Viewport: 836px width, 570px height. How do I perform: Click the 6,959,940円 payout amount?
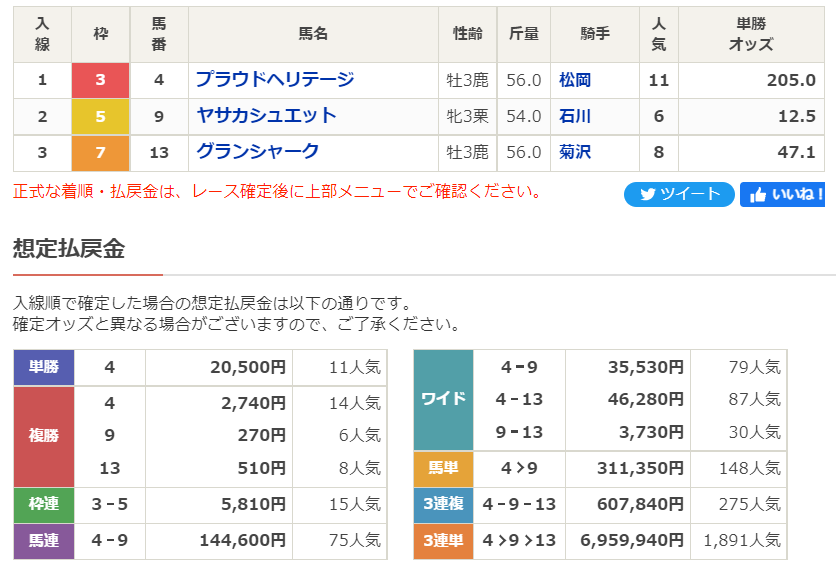[x=632, y=541]
